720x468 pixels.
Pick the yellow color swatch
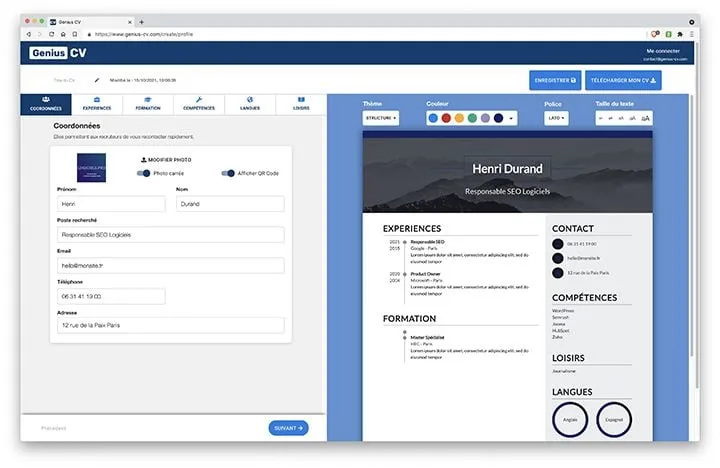click(459, 118)
